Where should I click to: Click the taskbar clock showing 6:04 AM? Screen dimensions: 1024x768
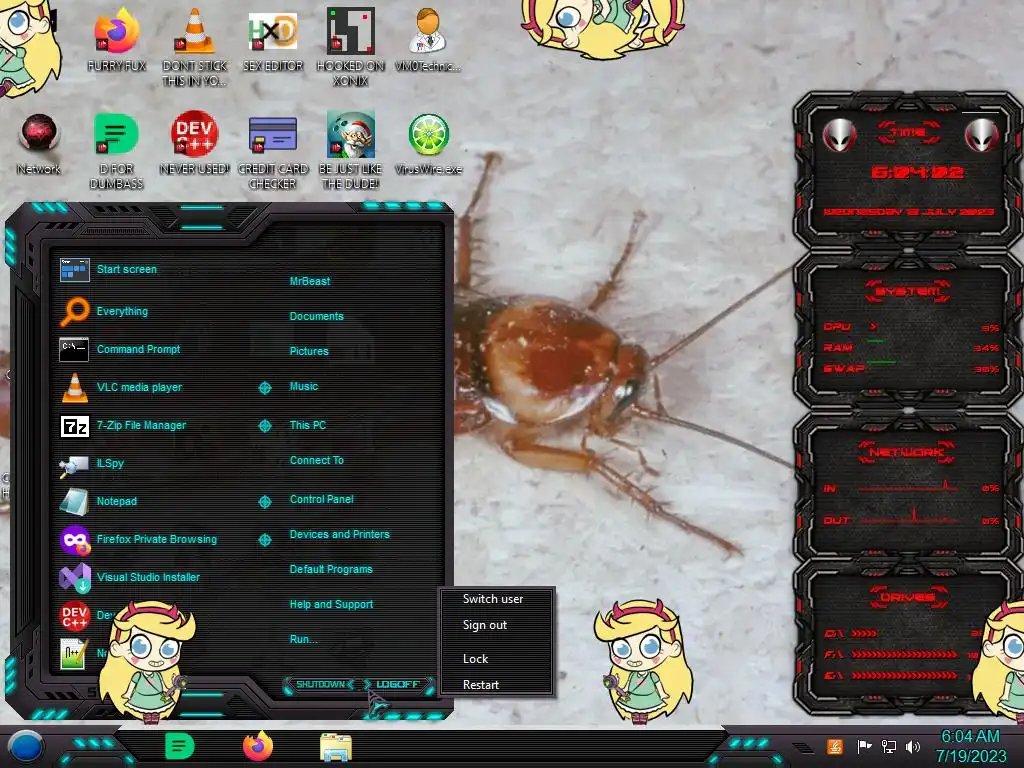[970, 746]
